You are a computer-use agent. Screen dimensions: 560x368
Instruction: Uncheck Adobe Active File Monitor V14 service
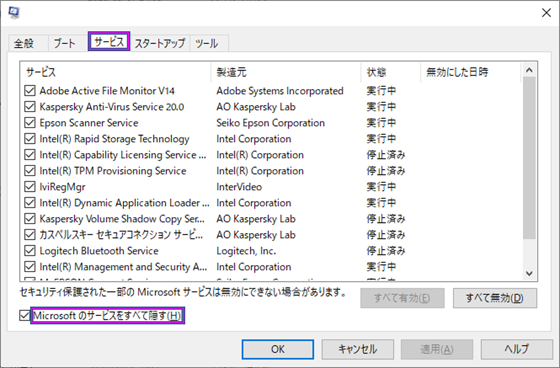30,91
